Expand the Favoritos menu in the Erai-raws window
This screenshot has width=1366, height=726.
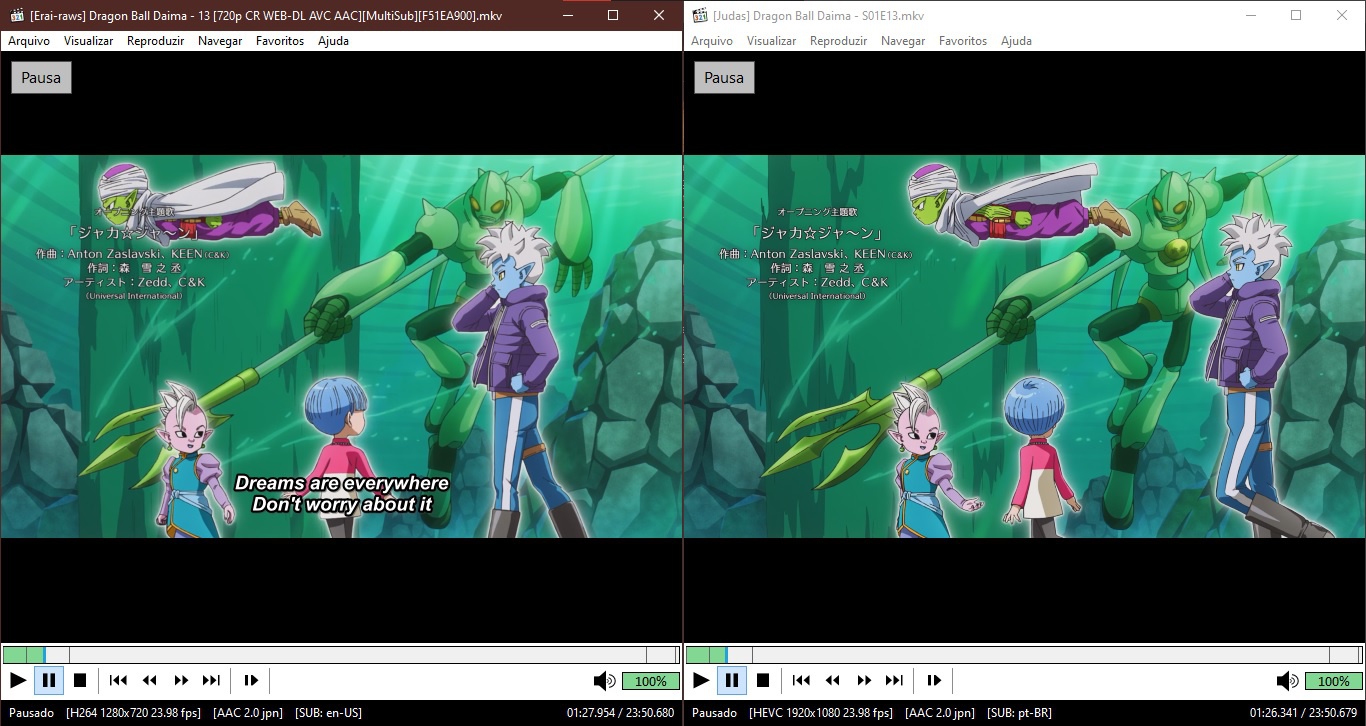coord(280,41)
